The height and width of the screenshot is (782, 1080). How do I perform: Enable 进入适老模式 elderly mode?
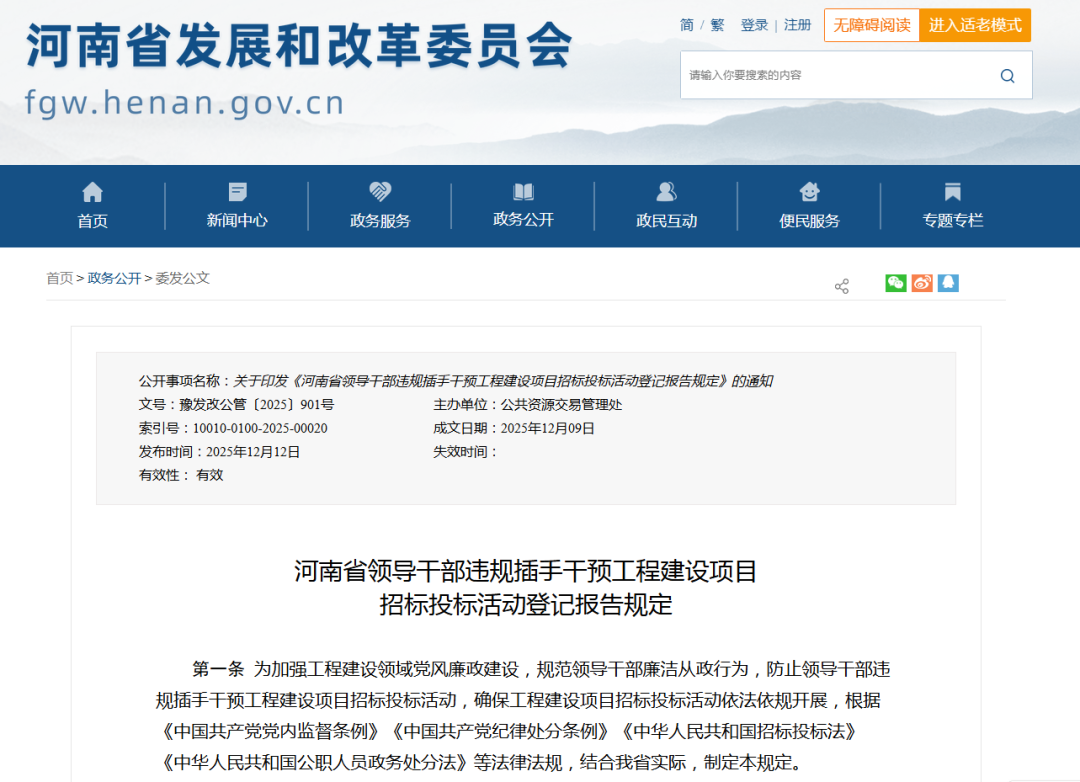(974, 25)
